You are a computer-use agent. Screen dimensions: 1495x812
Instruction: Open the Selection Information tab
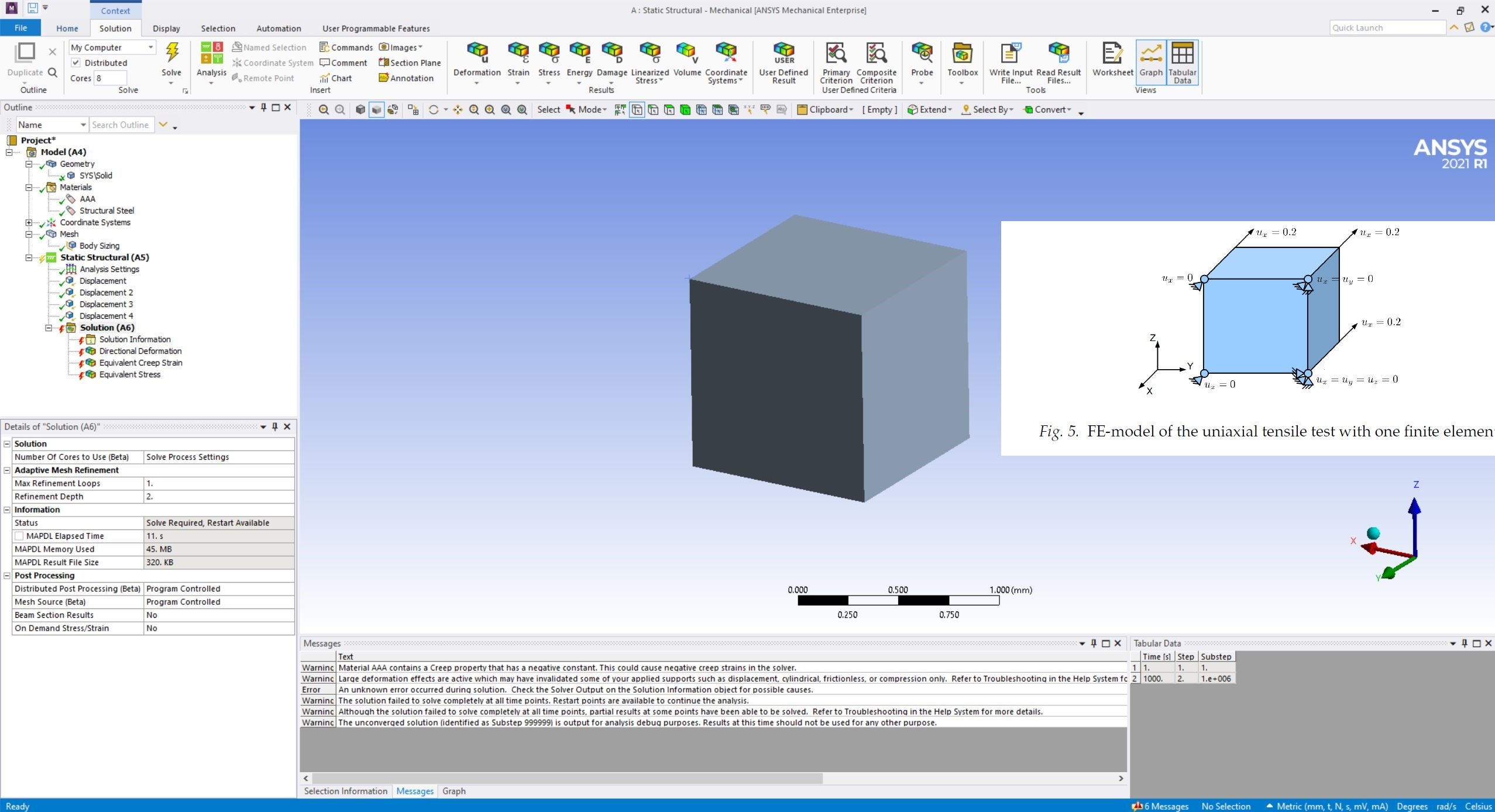pyautogui.click(x=345, y=791)
